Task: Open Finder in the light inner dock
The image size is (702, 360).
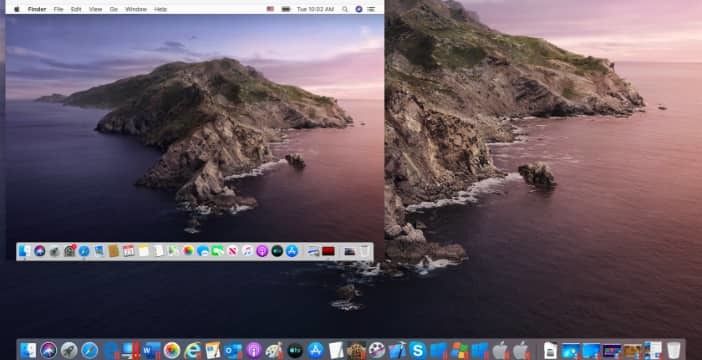Action: click(25, 251)
